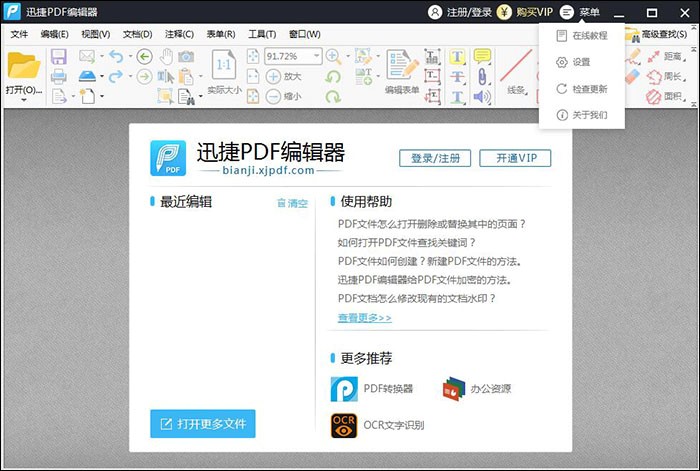Image resolution: width=700 pixels, height=471 pixels.
Task: Open the 文档(D) menu
Action: (x=138, y=34)
